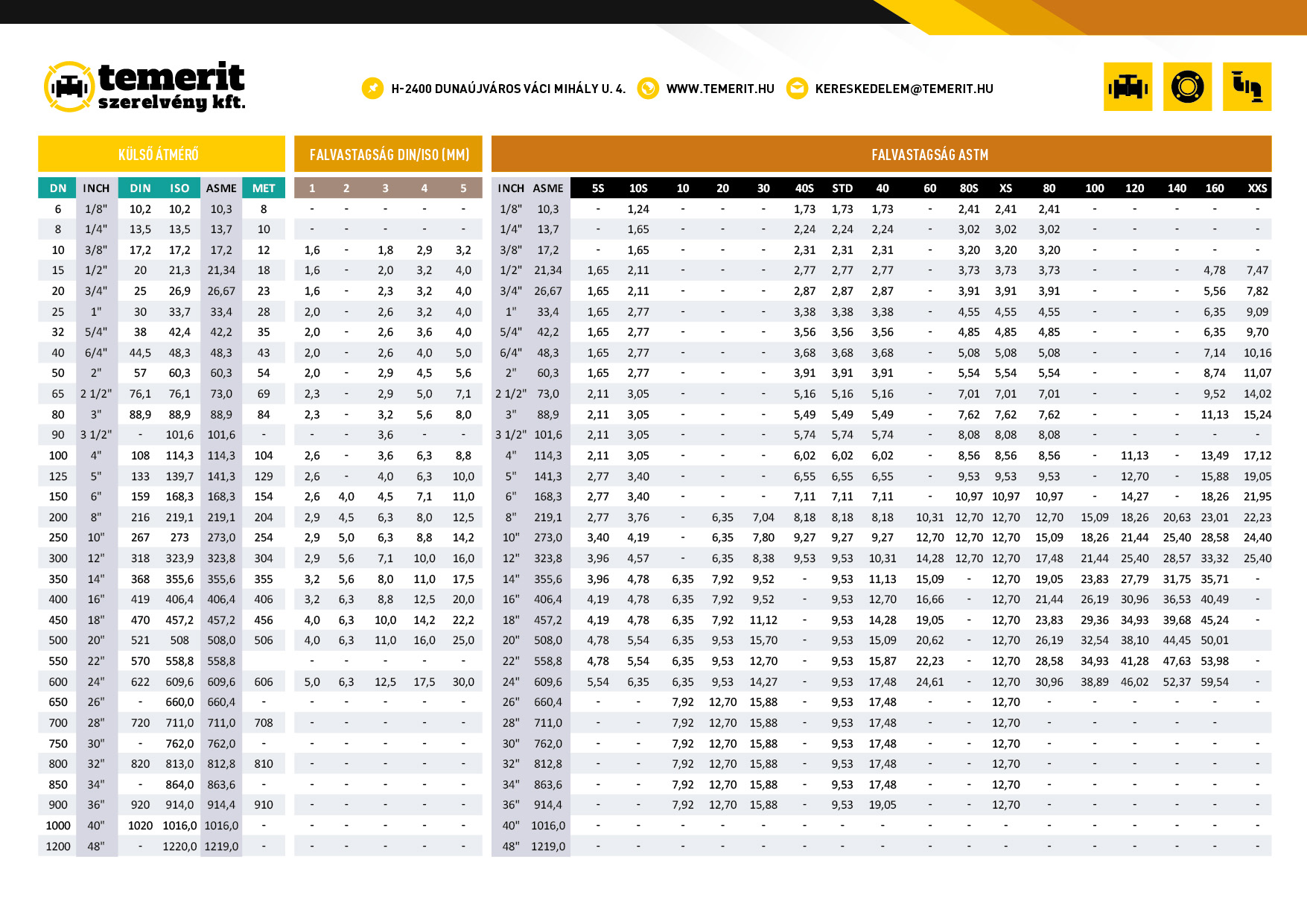Click the 11,12 value in 30 column
Screen dimensions: 1307x924
tap(763, 620)
